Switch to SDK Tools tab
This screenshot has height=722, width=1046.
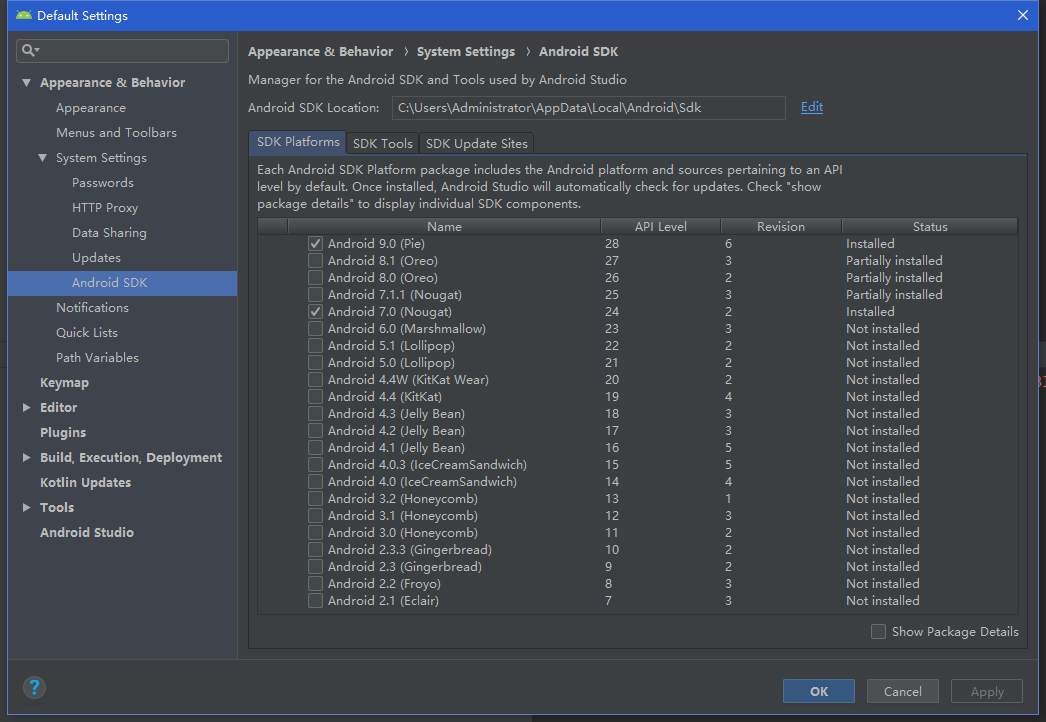[383, 143]
